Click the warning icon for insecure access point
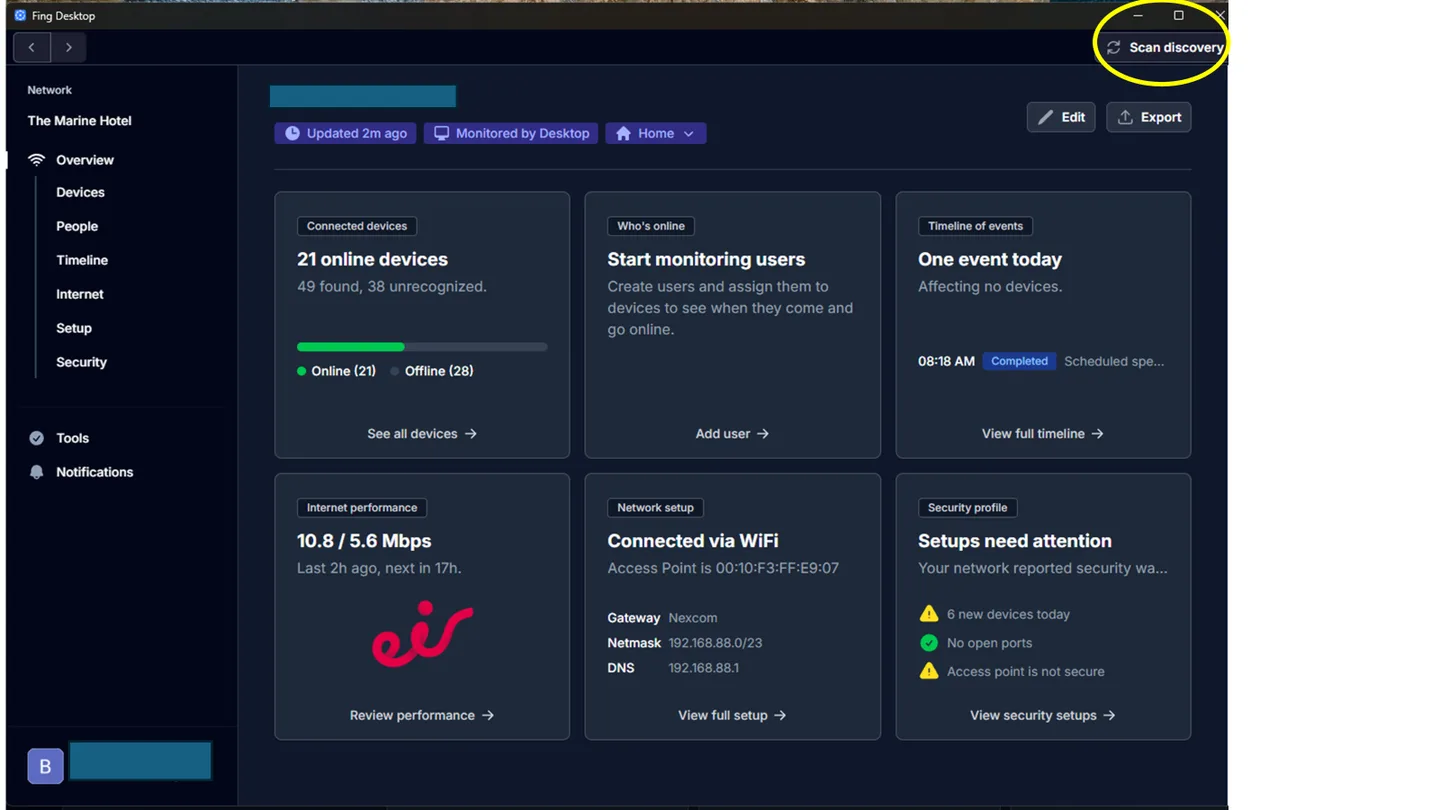The height and width of the screenshot is (810, 1440). [929, 671]
